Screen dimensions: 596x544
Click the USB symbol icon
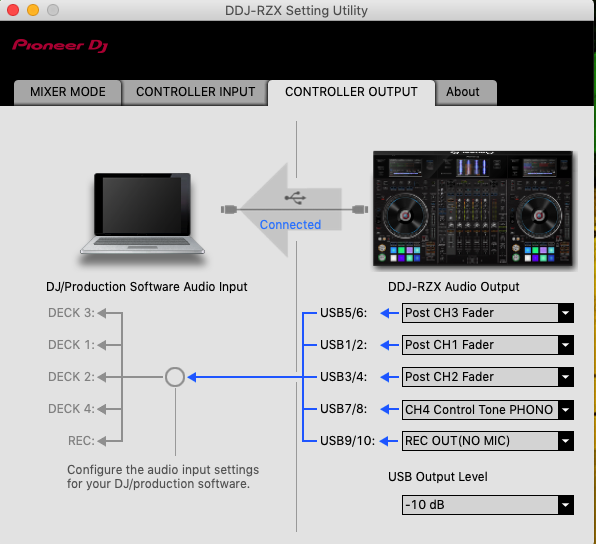tap(295, 198)
